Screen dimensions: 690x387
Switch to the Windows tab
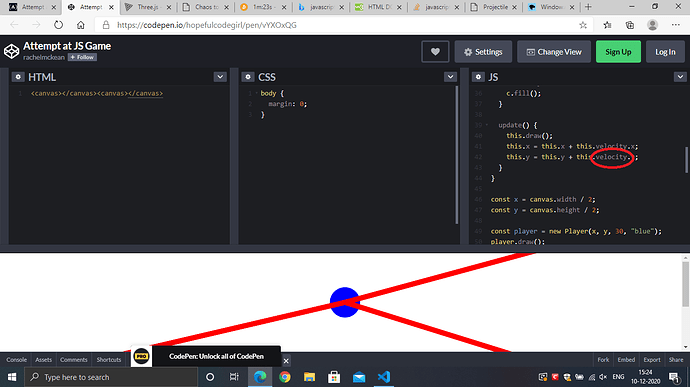[552, 7]
